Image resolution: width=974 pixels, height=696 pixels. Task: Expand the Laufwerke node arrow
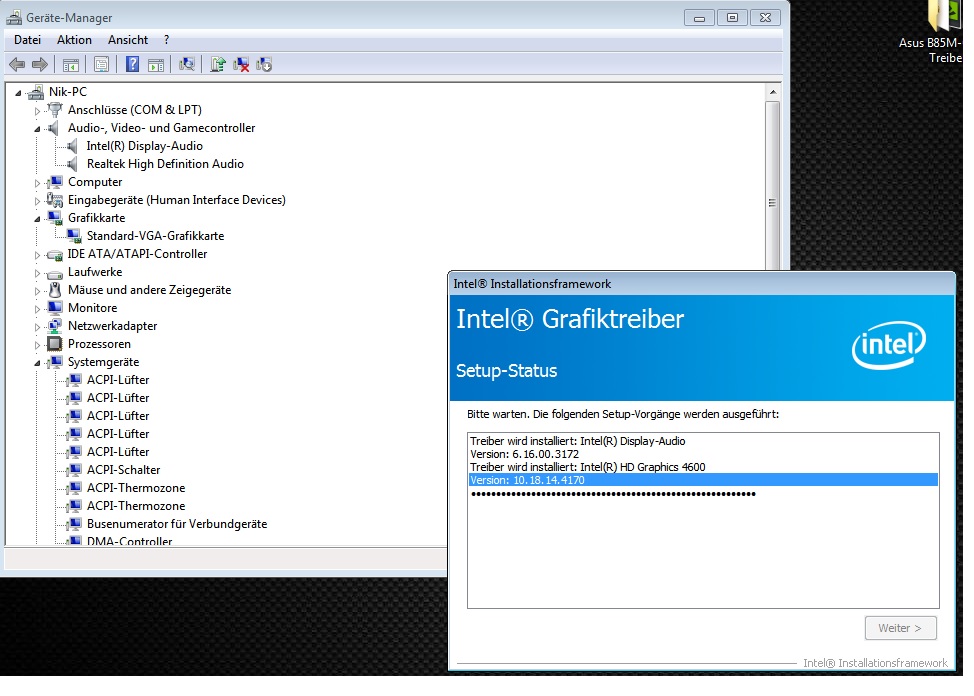[37, 273]
